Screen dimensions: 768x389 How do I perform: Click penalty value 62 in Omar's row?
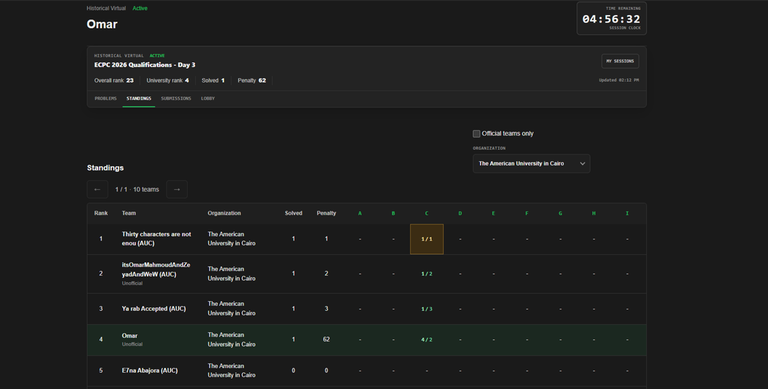[326, 339]
